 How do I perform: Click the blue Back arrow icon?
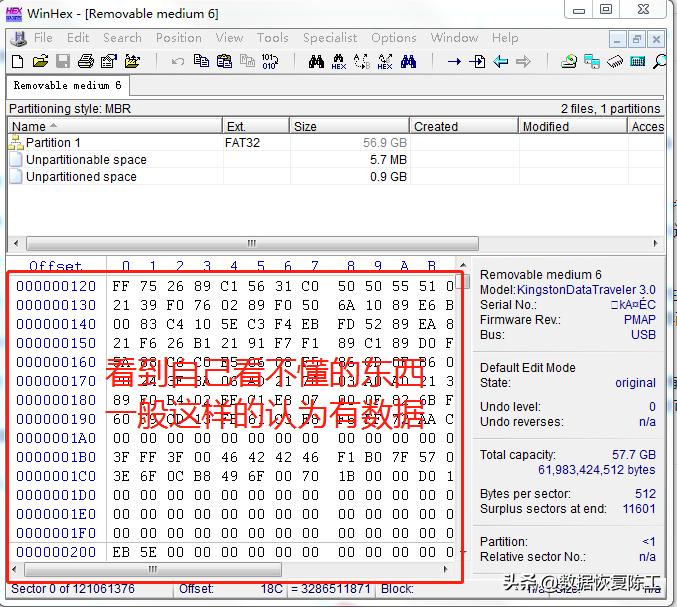tap(501, 61)
